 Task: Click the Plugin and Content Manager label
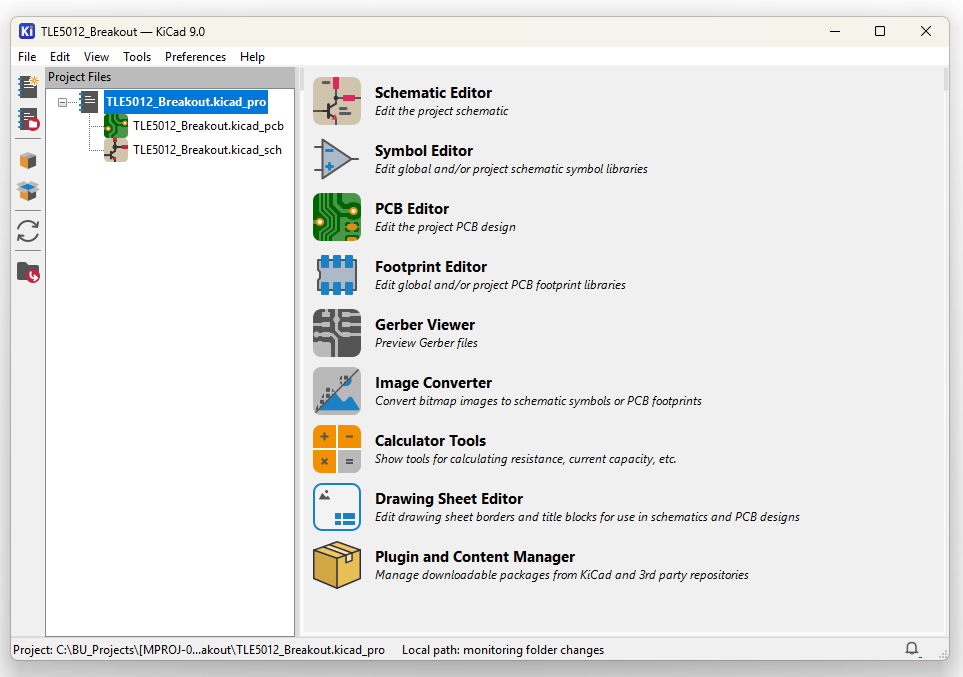click(474, 557)
